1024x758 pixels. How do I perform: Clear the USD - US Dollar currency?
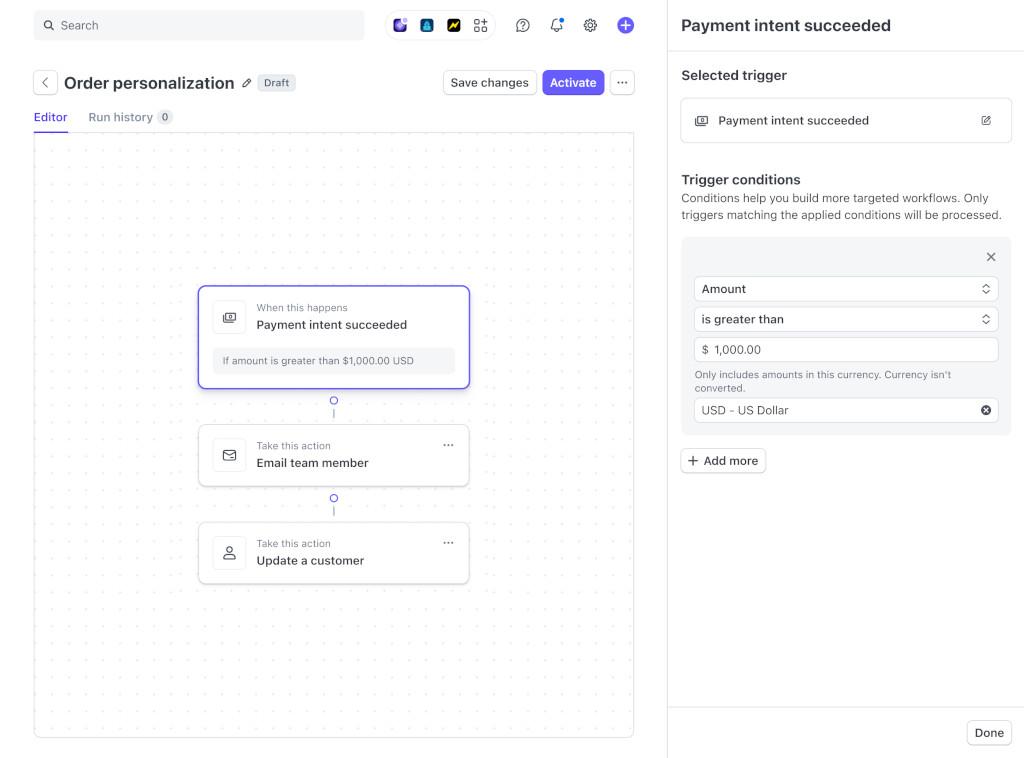986,410
